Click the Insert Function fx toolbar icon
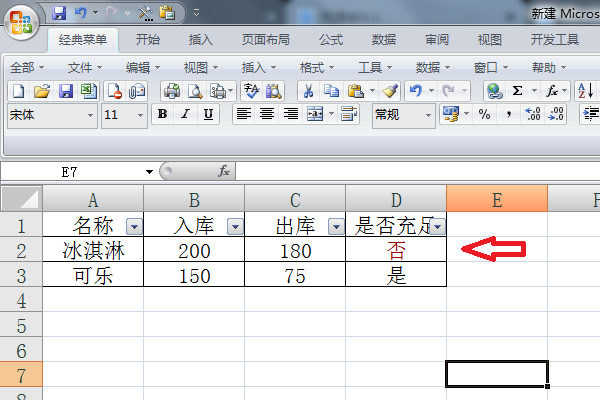Viewport: 600px width, 400px height. tap(551, 91)
